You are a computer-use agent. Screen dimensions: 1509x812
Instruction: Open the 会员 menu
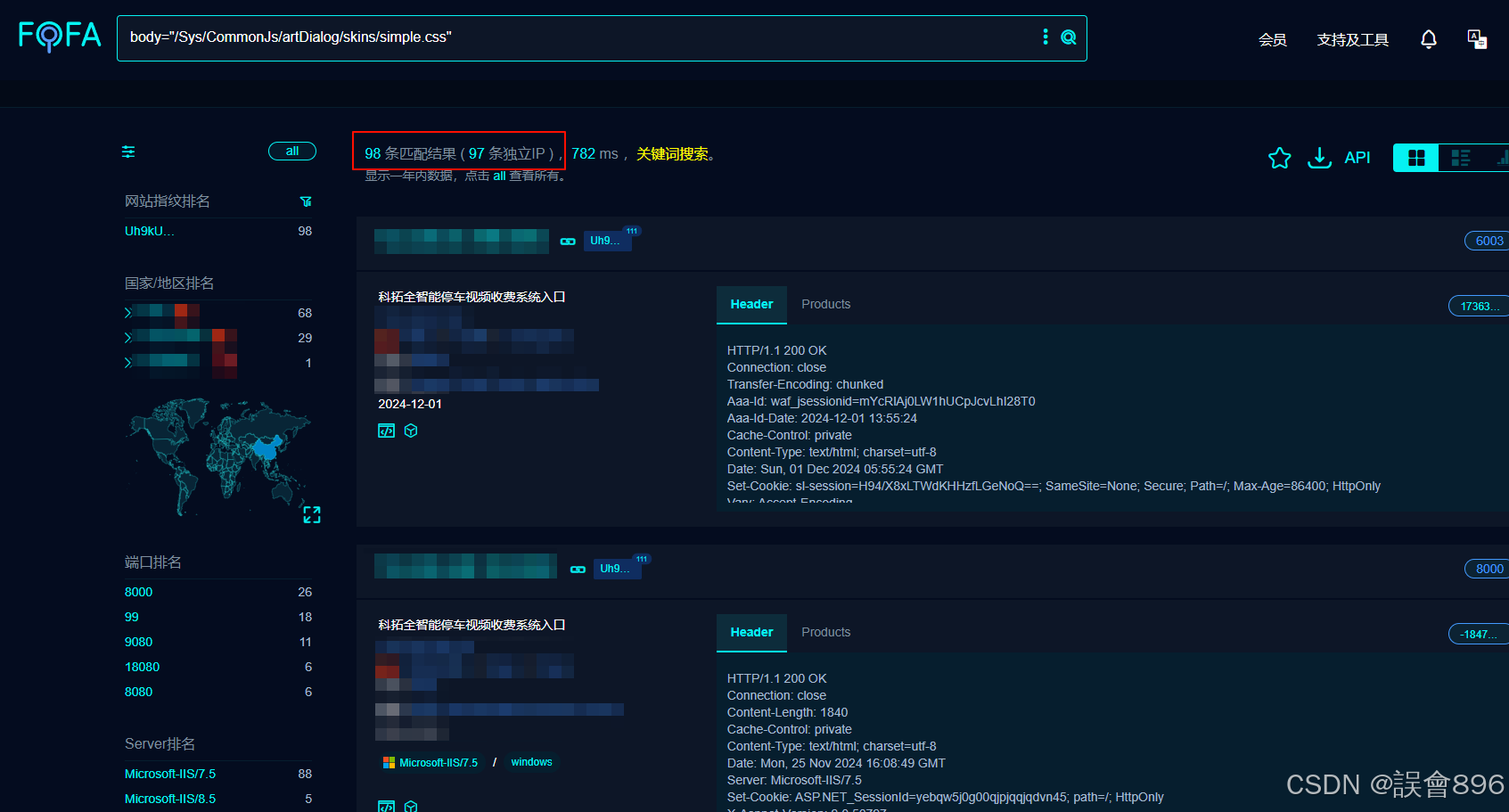(x=1273, y=40)
